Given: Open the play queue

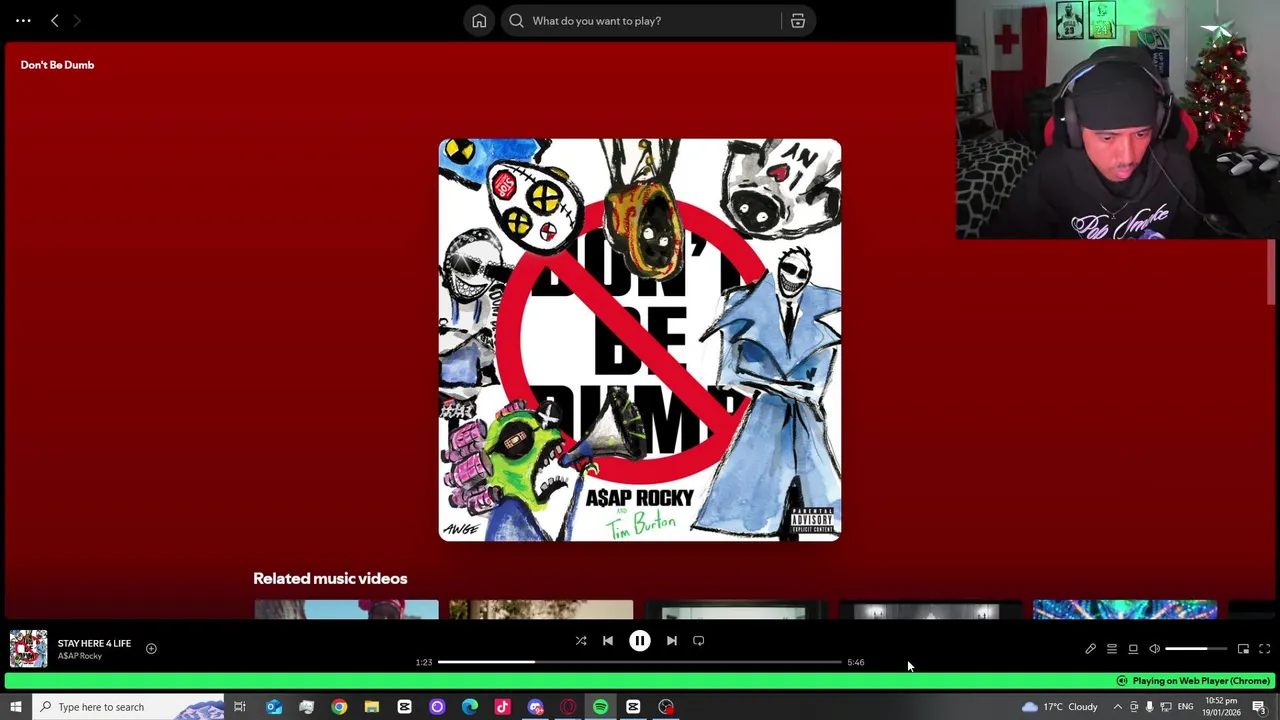Looking at the screenshot, I should [x=1112, y=649].
